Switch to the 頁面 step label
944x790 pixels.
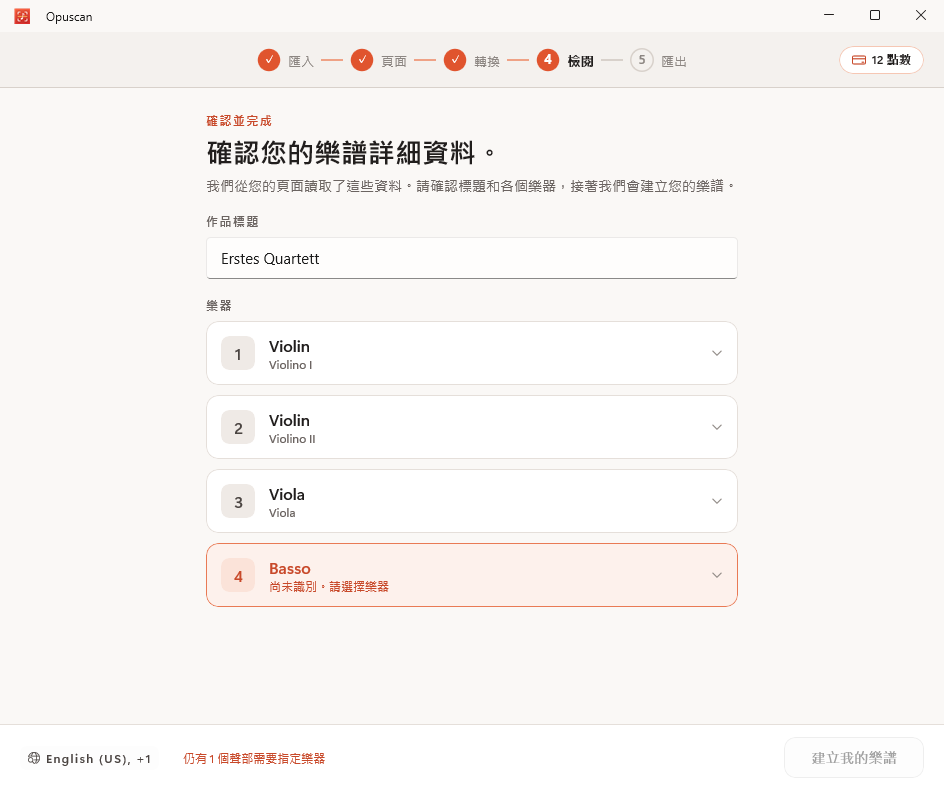394,61
